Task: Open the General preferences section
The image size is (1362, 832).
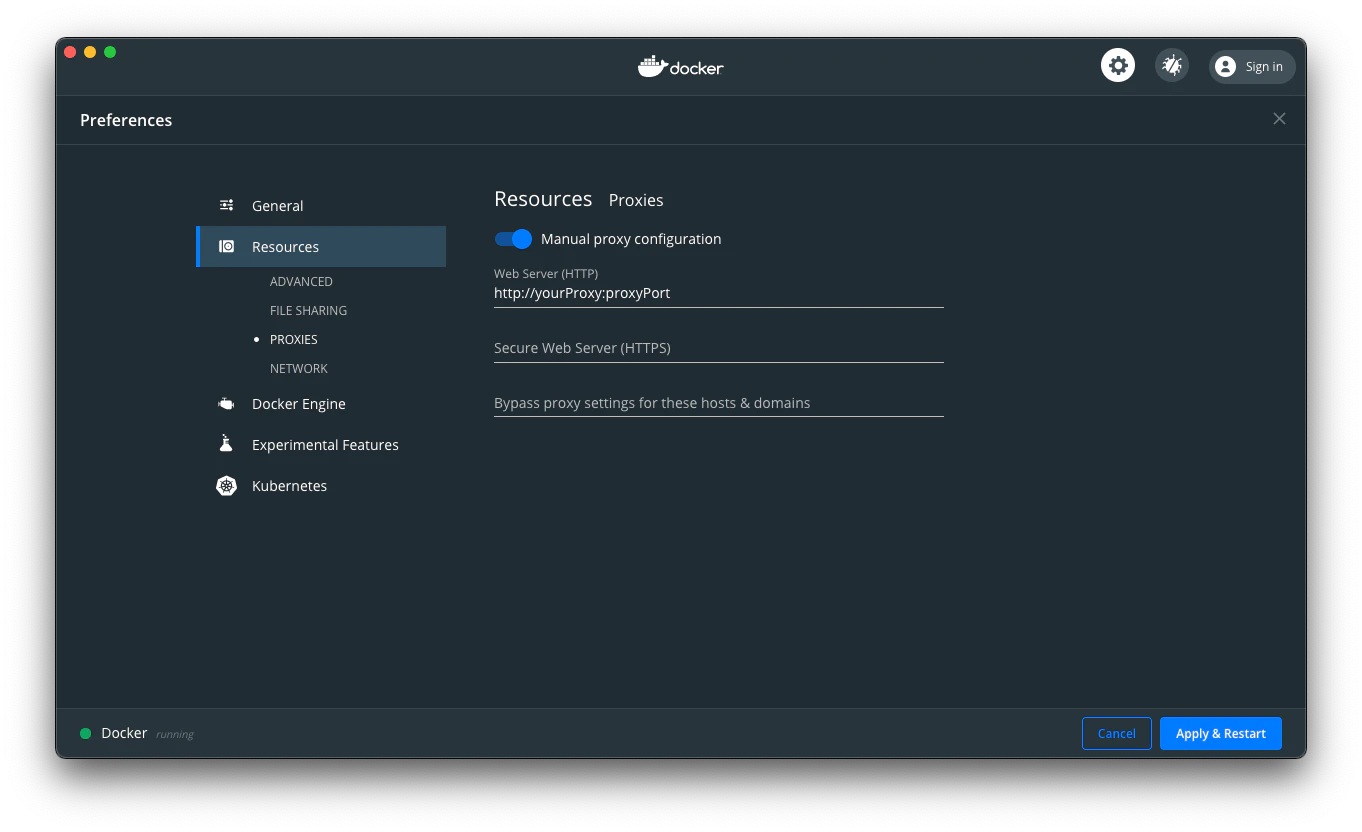Action: coord(321,205)
